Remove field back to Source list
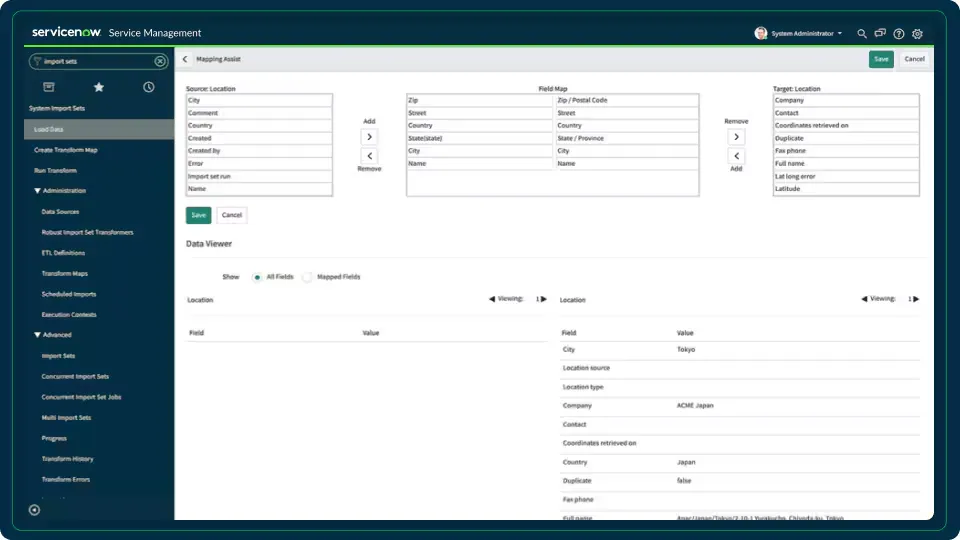 [x=369, y=156]
